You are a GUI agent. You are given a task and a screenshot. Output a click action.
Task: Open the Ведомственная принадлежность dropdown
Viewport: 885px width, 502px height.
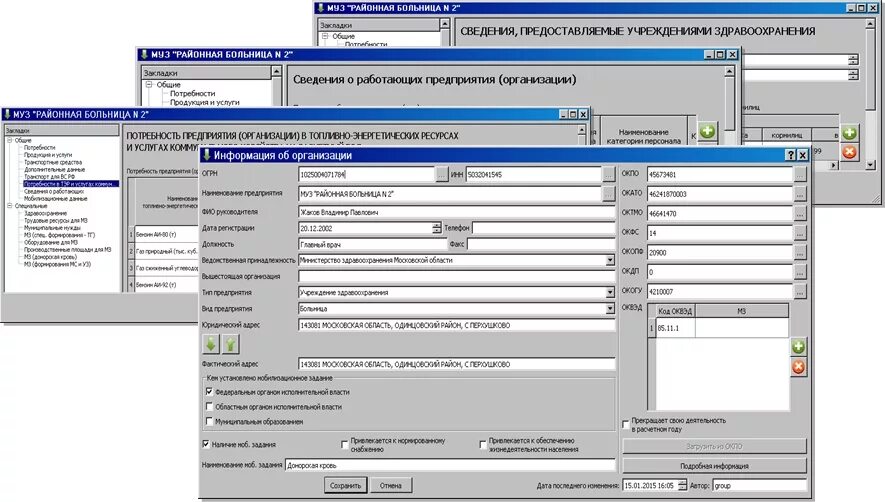coord(610,260)
